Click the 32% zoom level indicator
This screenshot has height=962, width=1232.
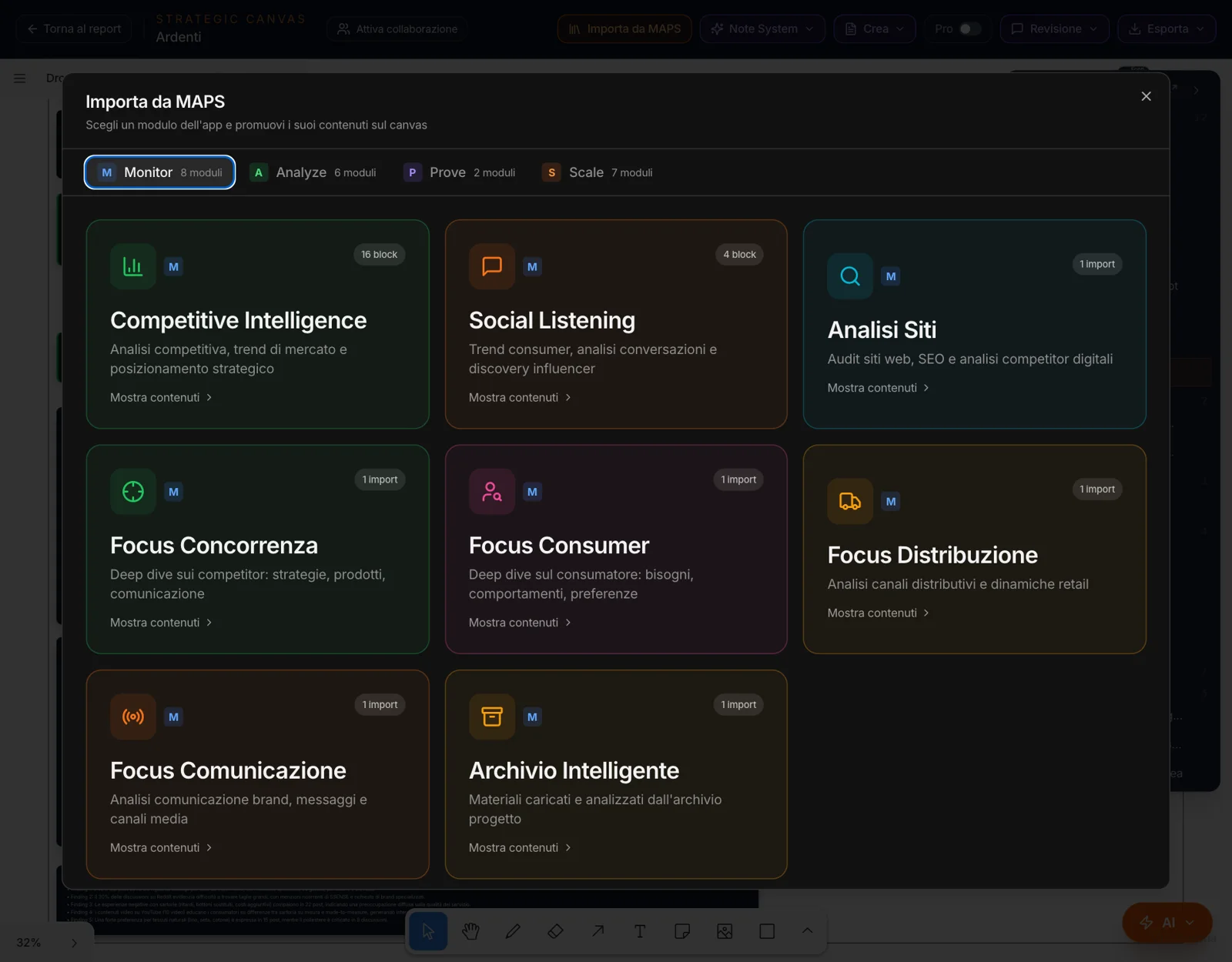[28, 943]
